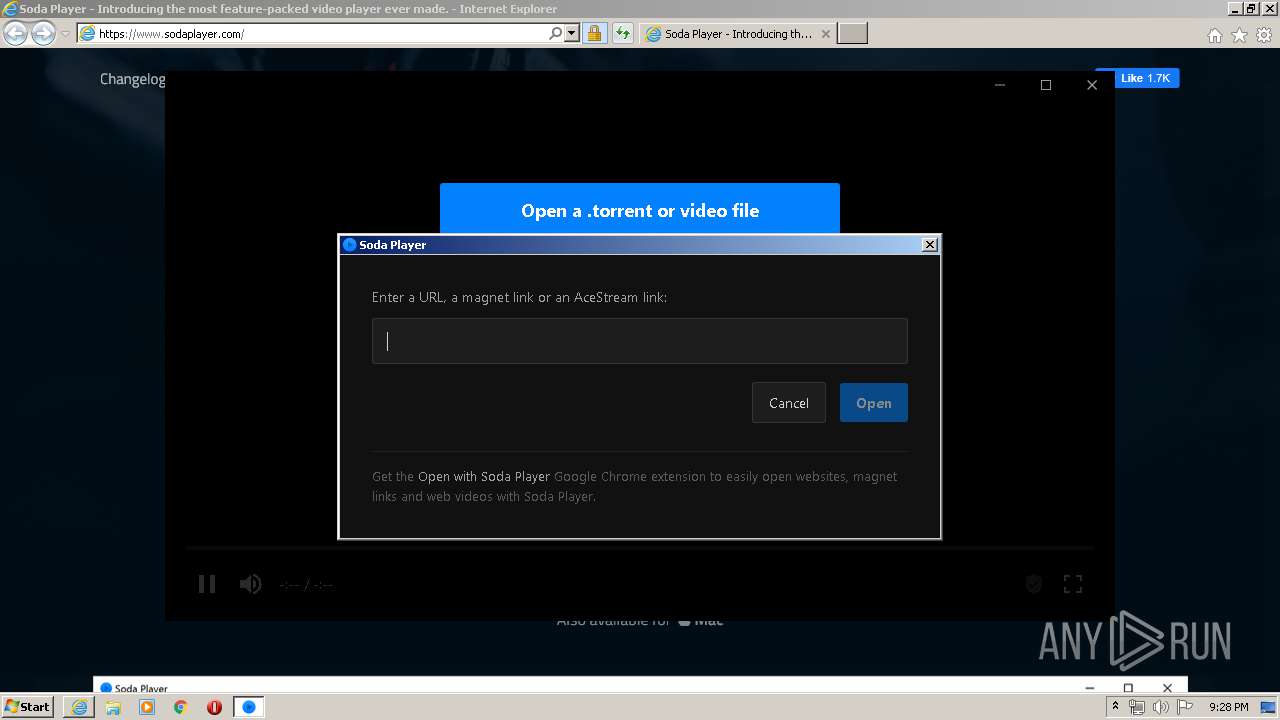Viewport: 1280px width, 720px height.
Task: View the security lock report icon
Action: pyautogui.click(x=594, y=34)
